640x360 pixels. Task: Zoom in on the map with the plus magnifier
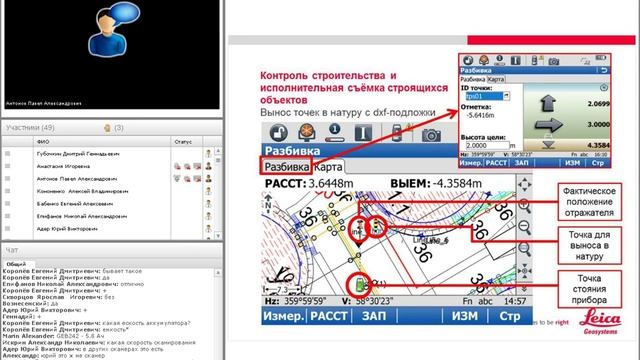(x=524, y=206)
